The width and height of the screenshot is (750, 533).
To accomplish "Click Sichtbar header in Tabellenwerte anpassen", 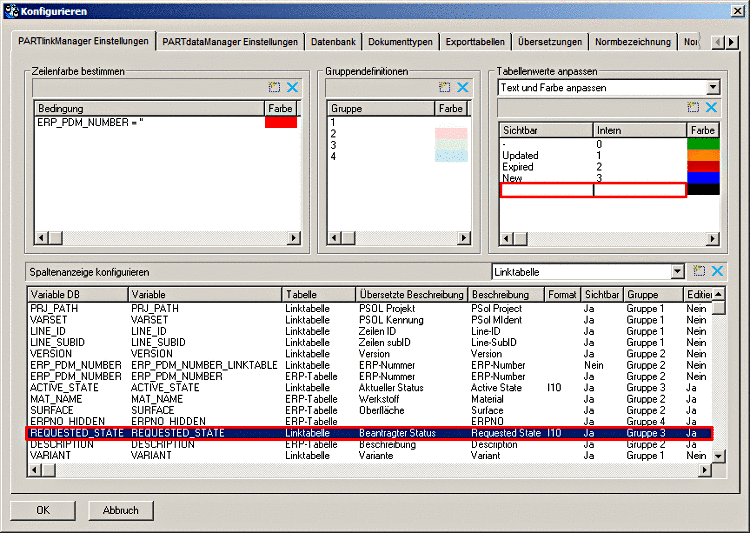I will (x=546, y=130).
